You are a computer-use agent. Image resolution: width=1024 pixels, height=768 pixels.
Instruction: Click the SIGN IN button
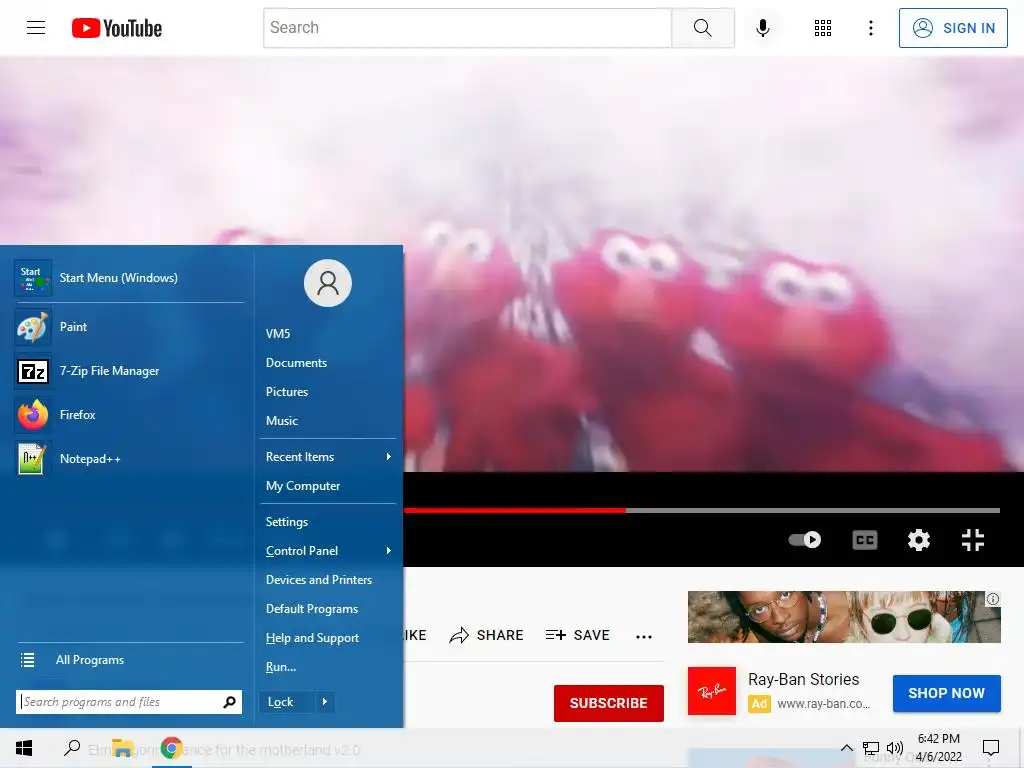click(x=953, y=28)
